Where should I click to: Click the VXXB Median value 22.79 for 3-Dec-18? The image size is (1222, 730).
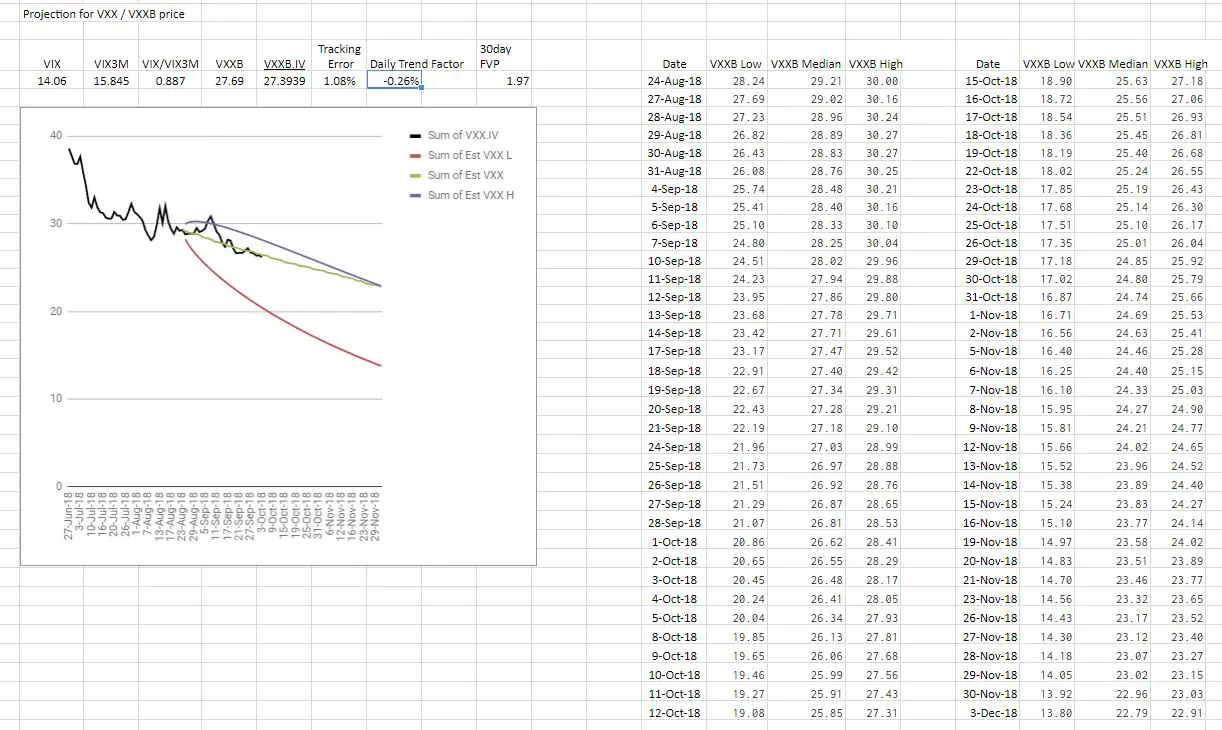pyautogui.click(x=1132, y=713)
